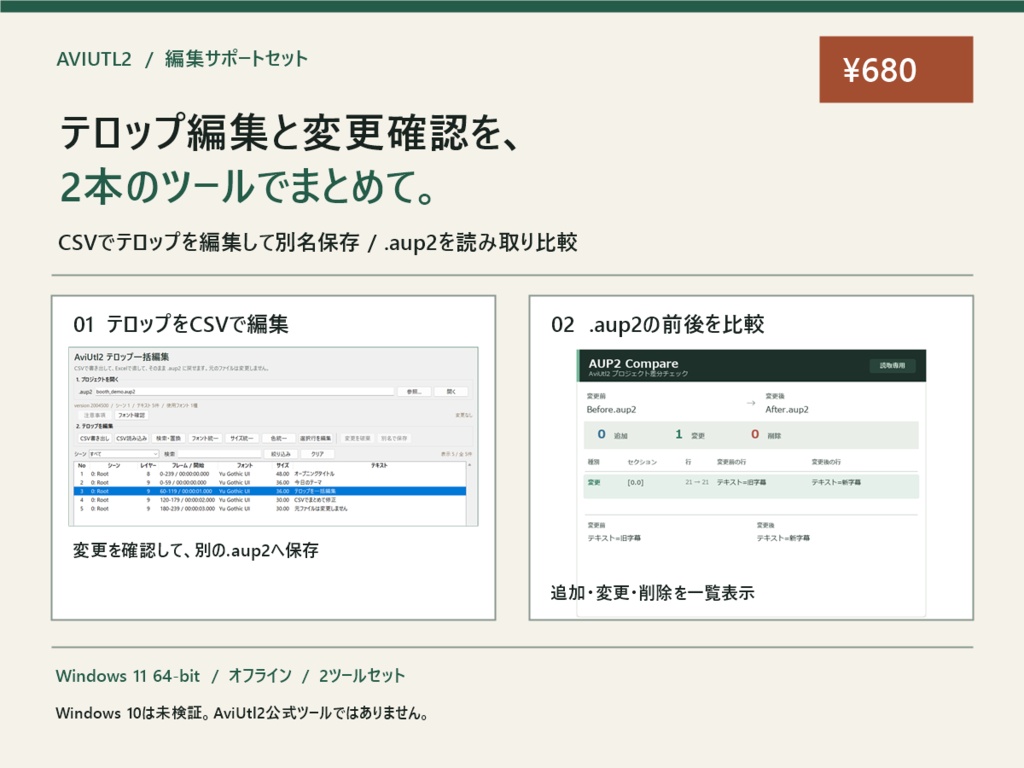Screen dimensions: 1024x768
Task: Click the 変更を確認して、別の.aup2へ保存 caption
Action: tap(196, 550)
